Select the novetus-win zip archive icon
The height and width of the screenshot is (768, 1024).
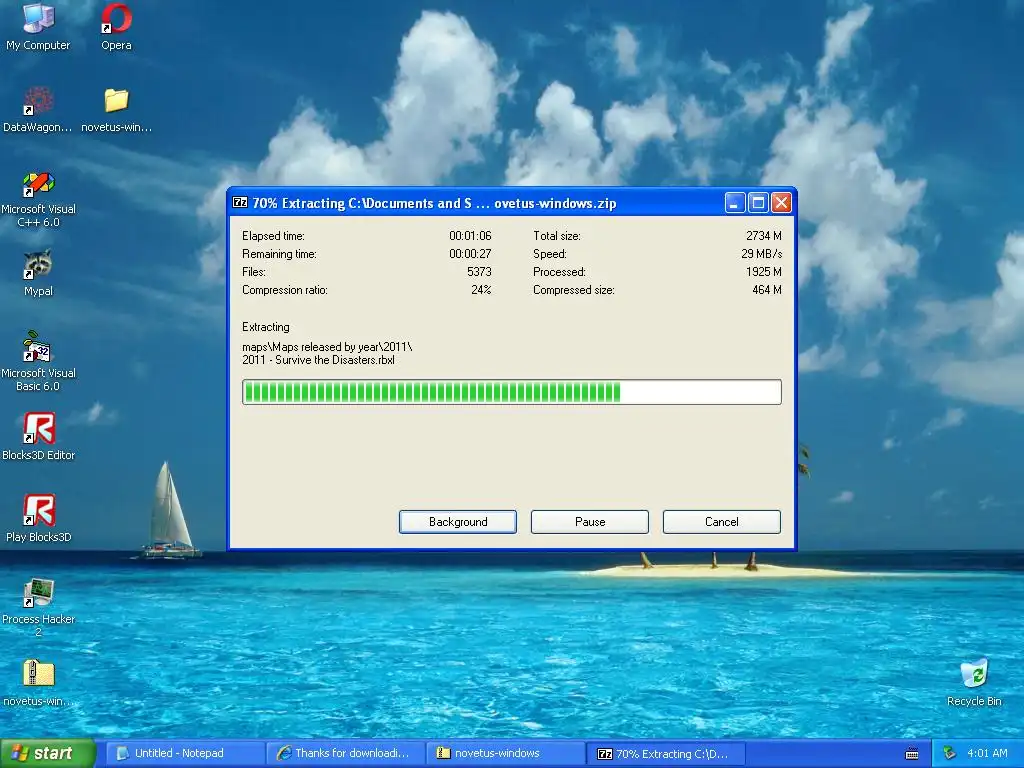click(x=38, y=683)
